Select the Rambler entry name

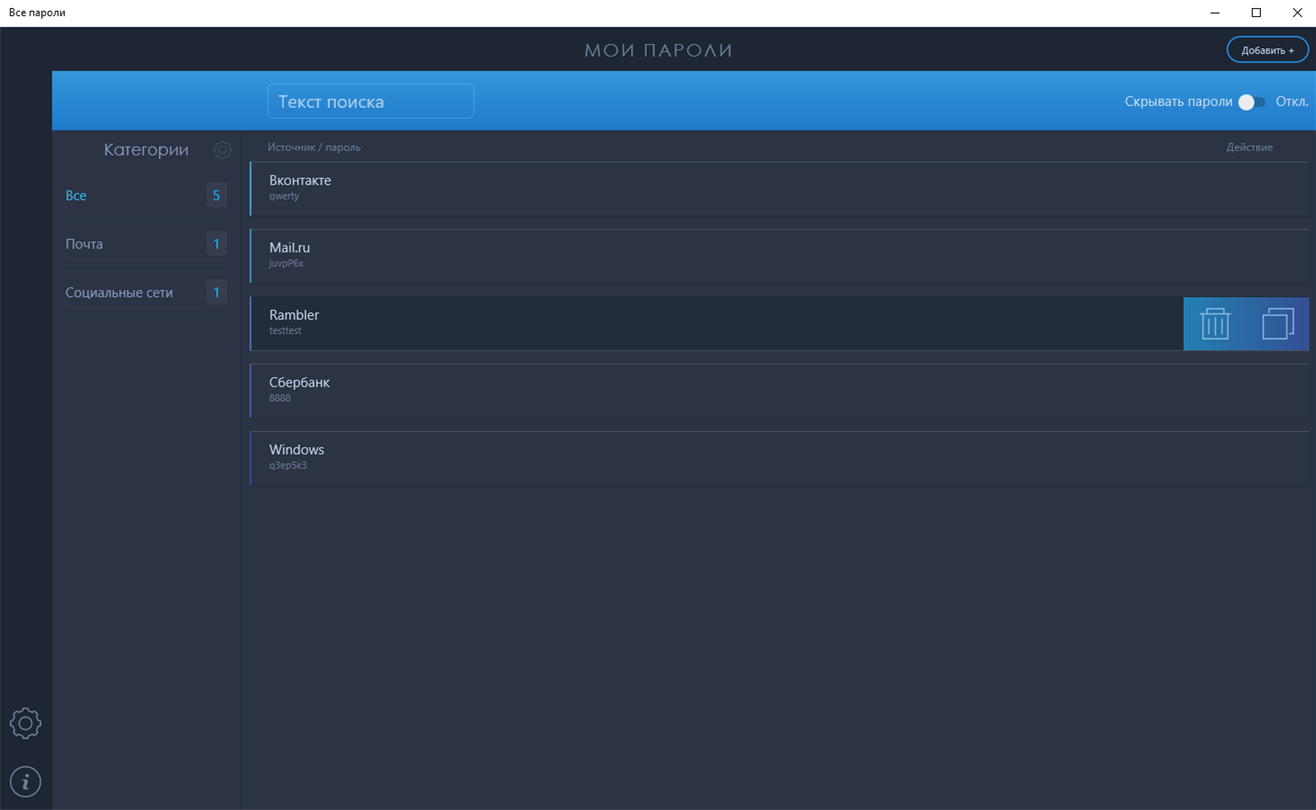(294, 315)
